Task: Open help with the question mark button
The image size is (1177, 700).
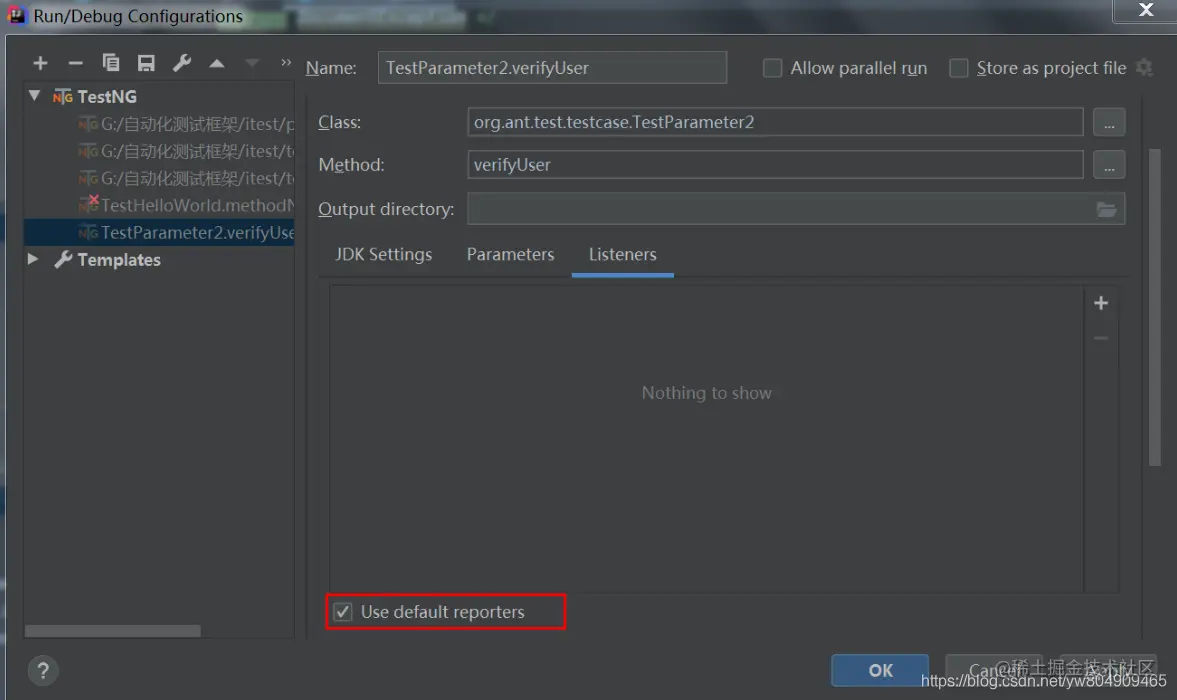Action: click(44, 671)
